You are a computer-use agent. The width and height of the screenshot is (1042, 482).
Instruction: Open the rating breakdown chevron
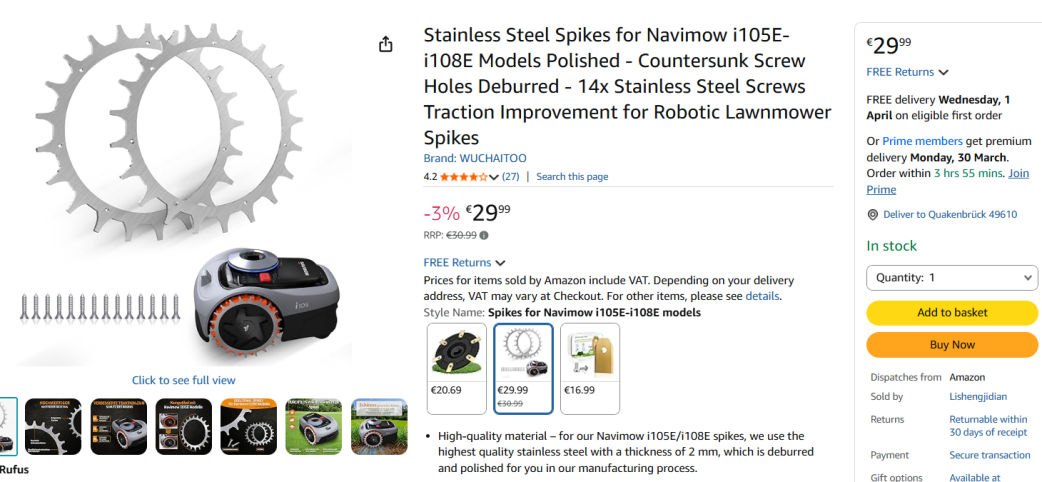coord(494,177)
